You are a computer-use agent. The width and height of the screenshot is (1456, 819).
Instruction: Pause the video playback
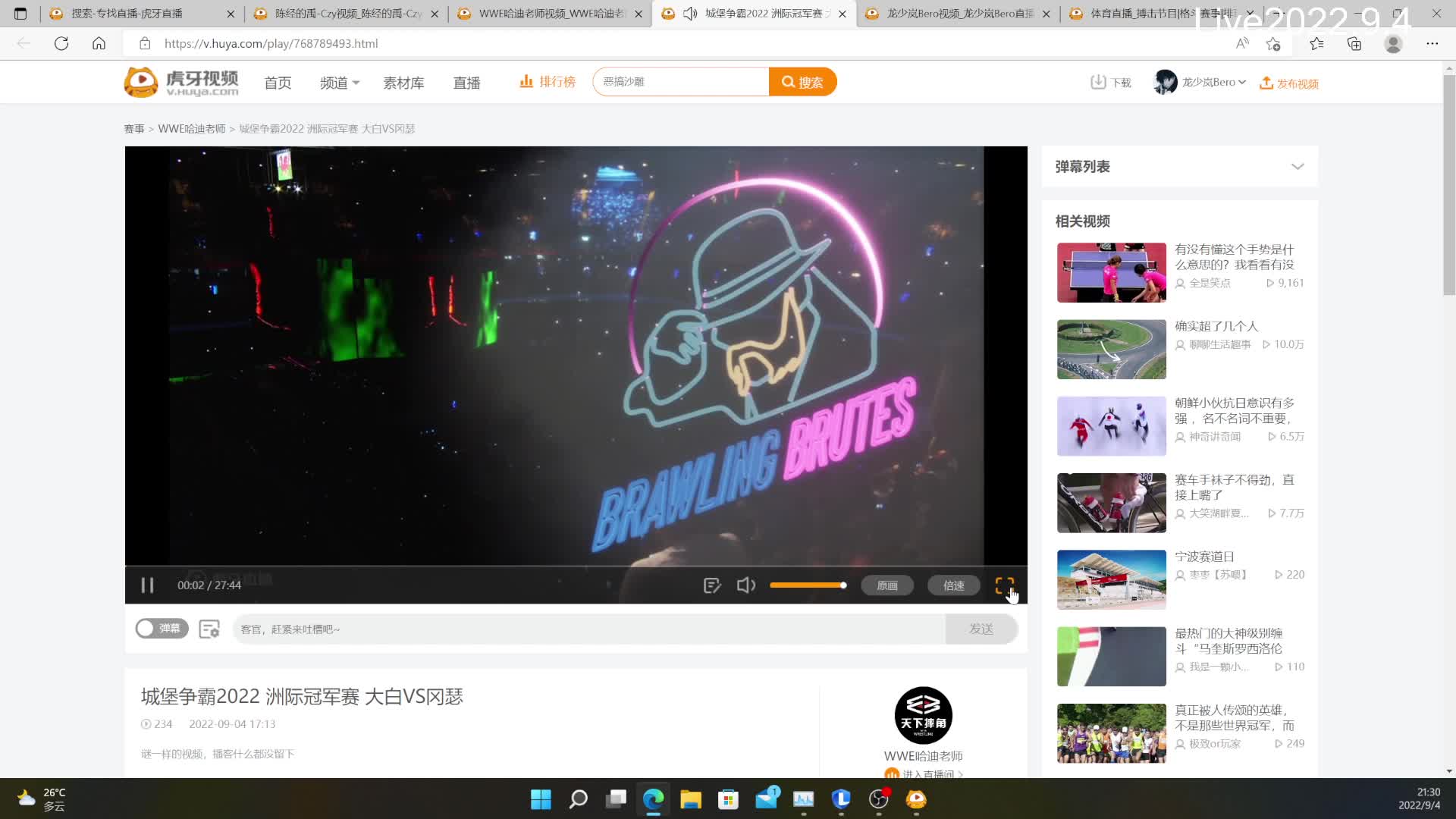(147, 585)
